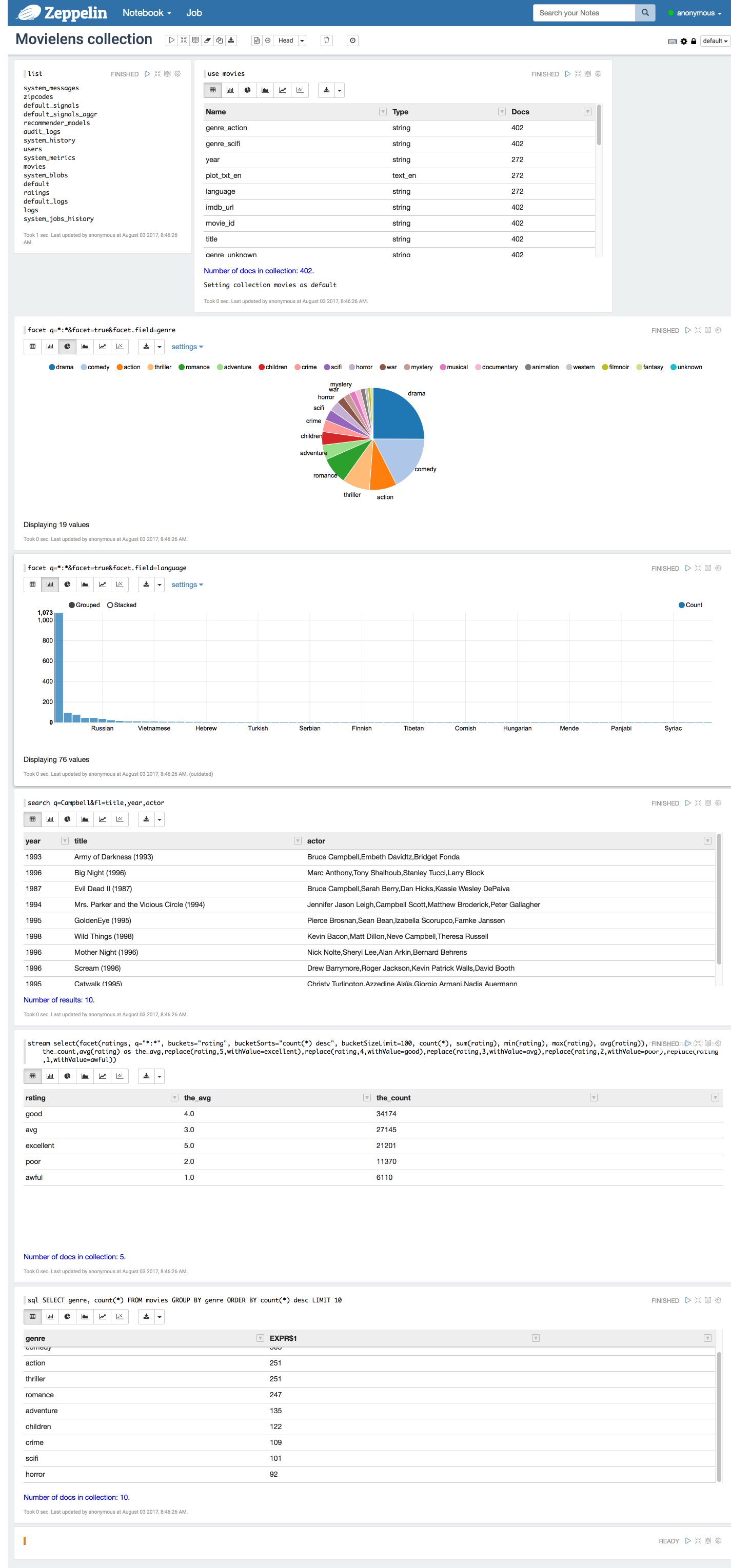This screenshot has height=1568, width=731.
Task: Open the Job menu
Action: pos(194,13)
